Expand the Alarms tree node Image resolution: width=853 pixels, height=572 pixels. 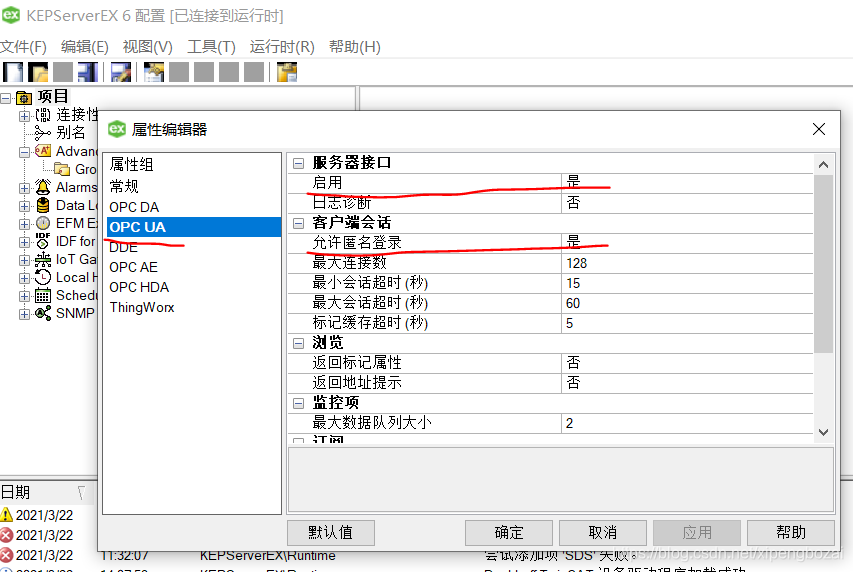tap(24, 188)
